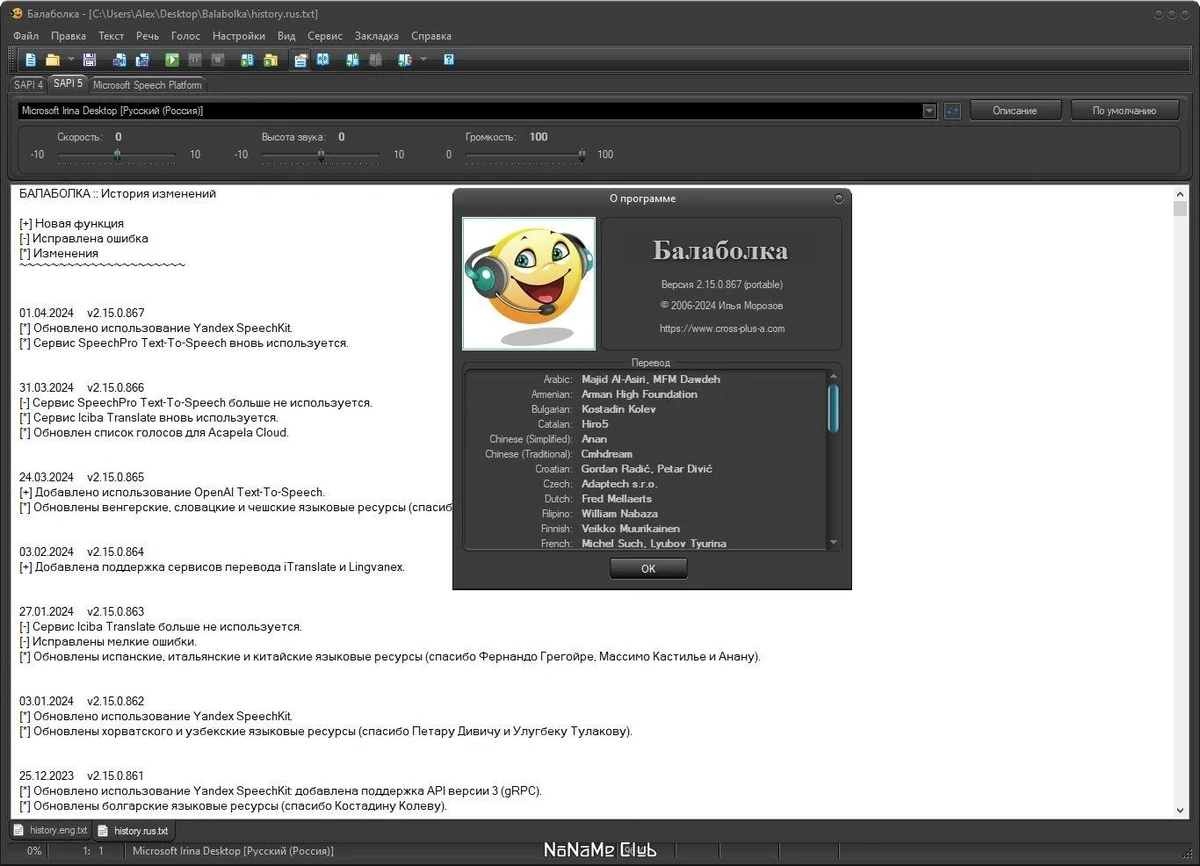The image size is (1200, 866).
Task: Open the Речь menu
Action: tap(148, 36)
